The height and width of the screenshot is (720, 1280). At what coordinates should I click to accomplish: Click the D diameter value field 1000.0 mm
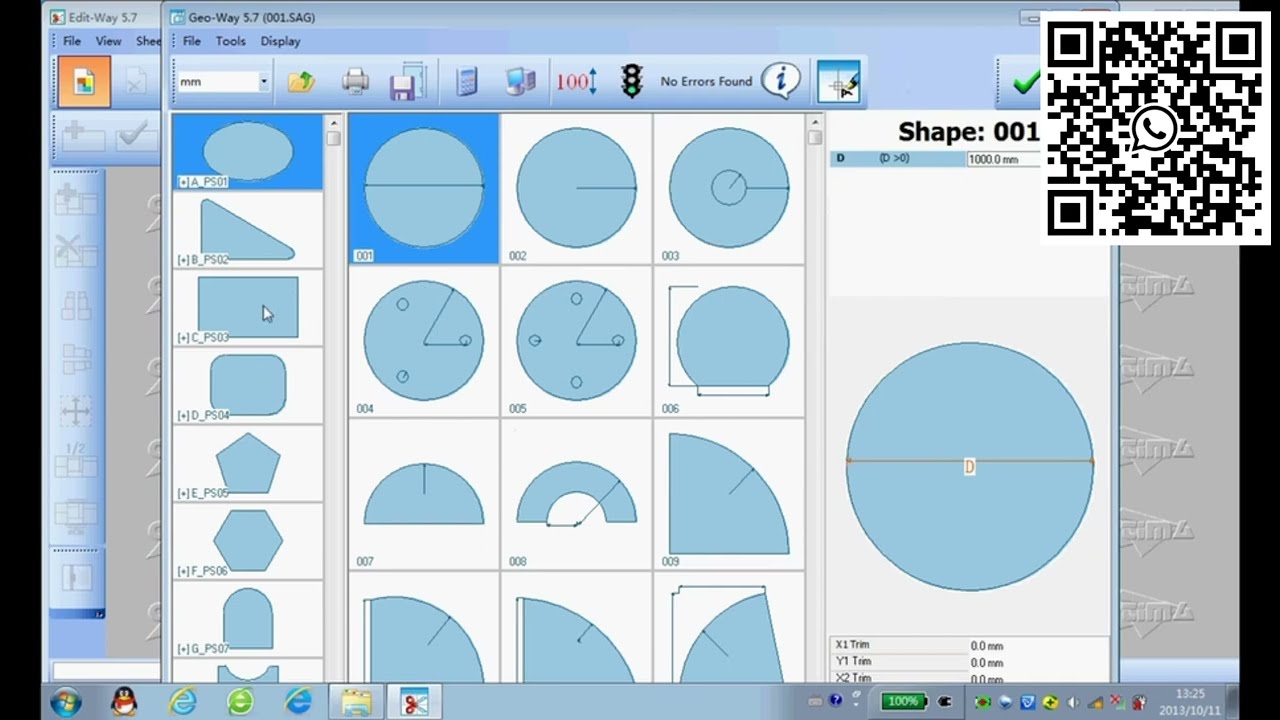tap(1003, 159)
